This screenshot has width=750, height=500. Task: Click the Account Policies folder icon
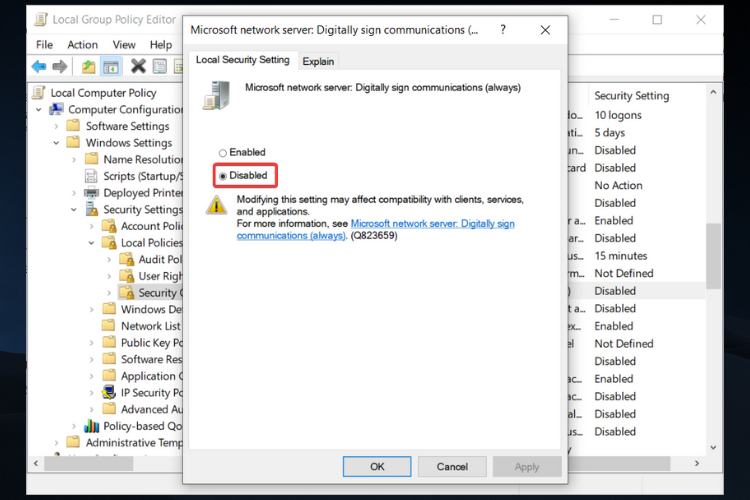point(110,226)
